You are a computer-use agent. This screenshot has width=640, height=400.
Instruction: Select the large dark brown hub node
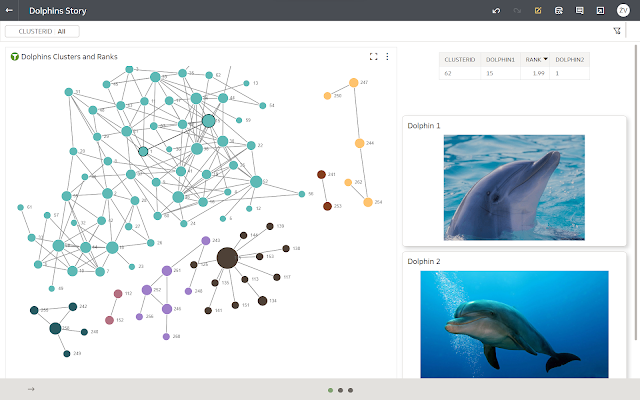(x=227, y=258)
